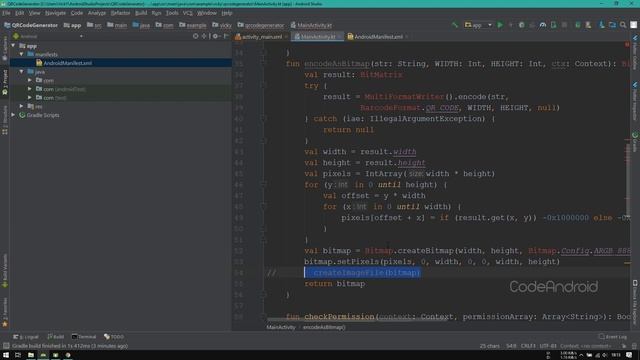This screenshot has width=640, height=360.
Task: Collapse the app module tree node
Action: click(x=13, y=46)
